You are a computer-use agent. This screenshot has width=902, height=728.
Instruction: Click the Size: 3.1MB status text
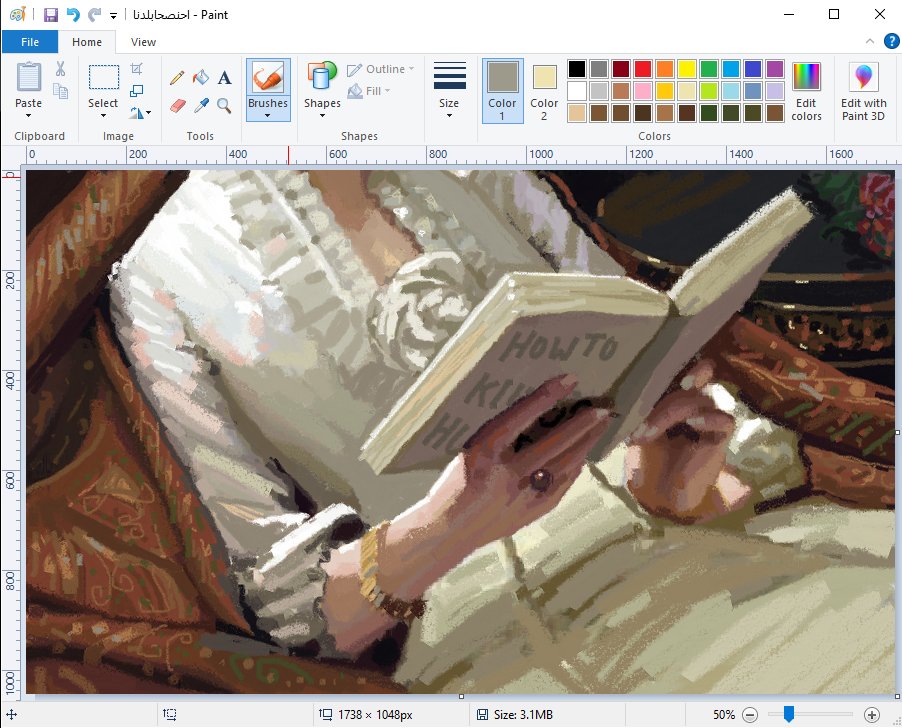coord(523,715)
